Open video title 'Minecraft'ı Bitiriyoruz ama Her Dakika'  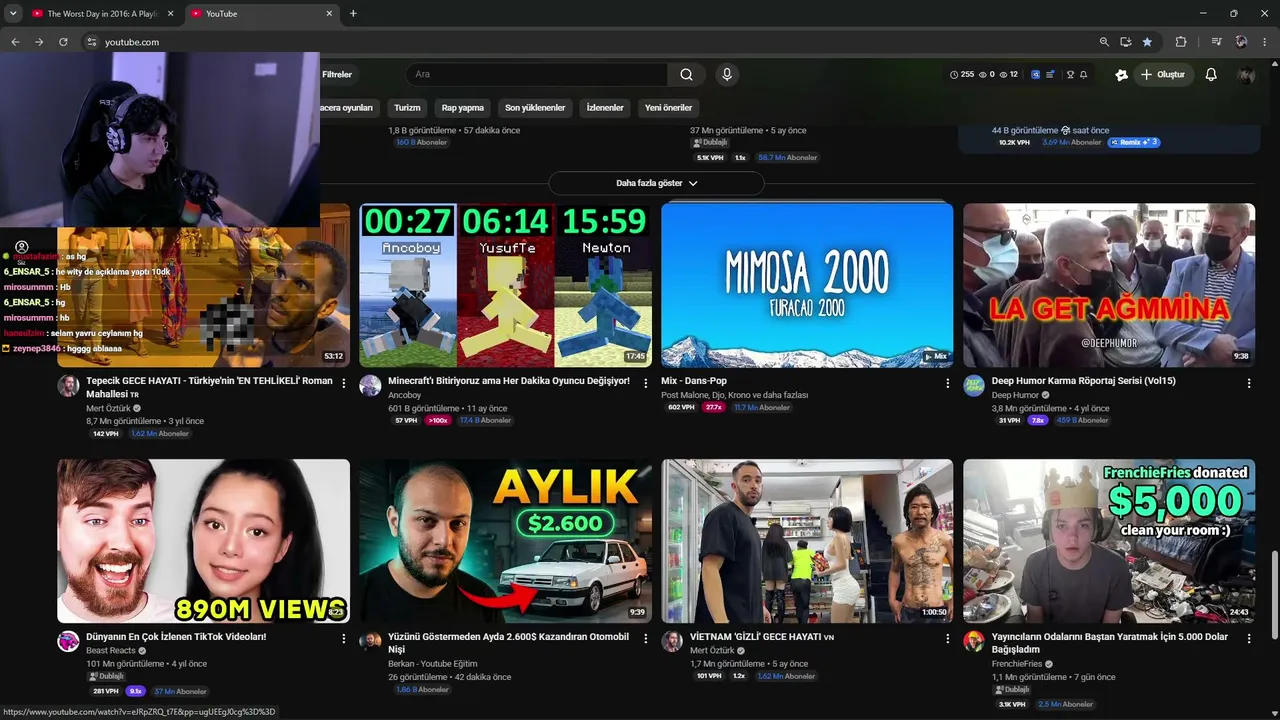pos(509,381)
